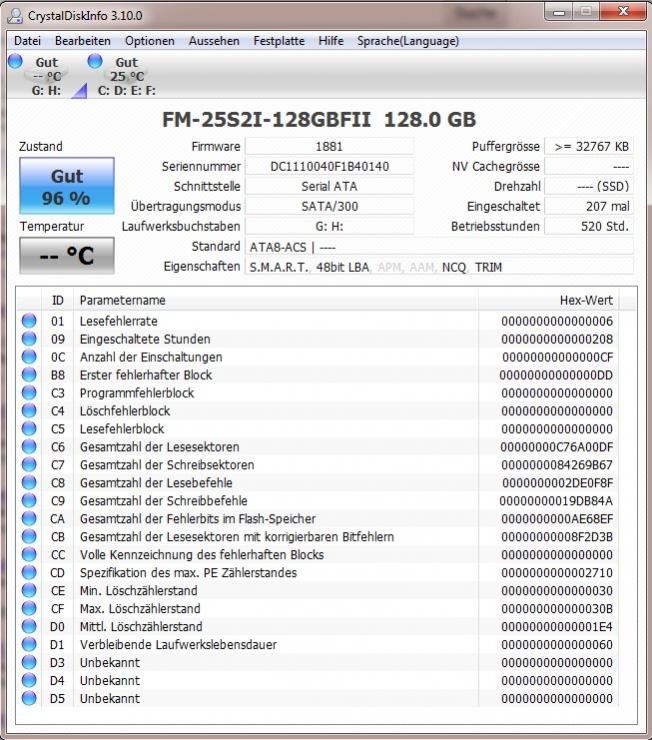Click the Seriennummer field DC1110040F1B40140
Screen dimensions: 652x740
click(x=329, y=166)
